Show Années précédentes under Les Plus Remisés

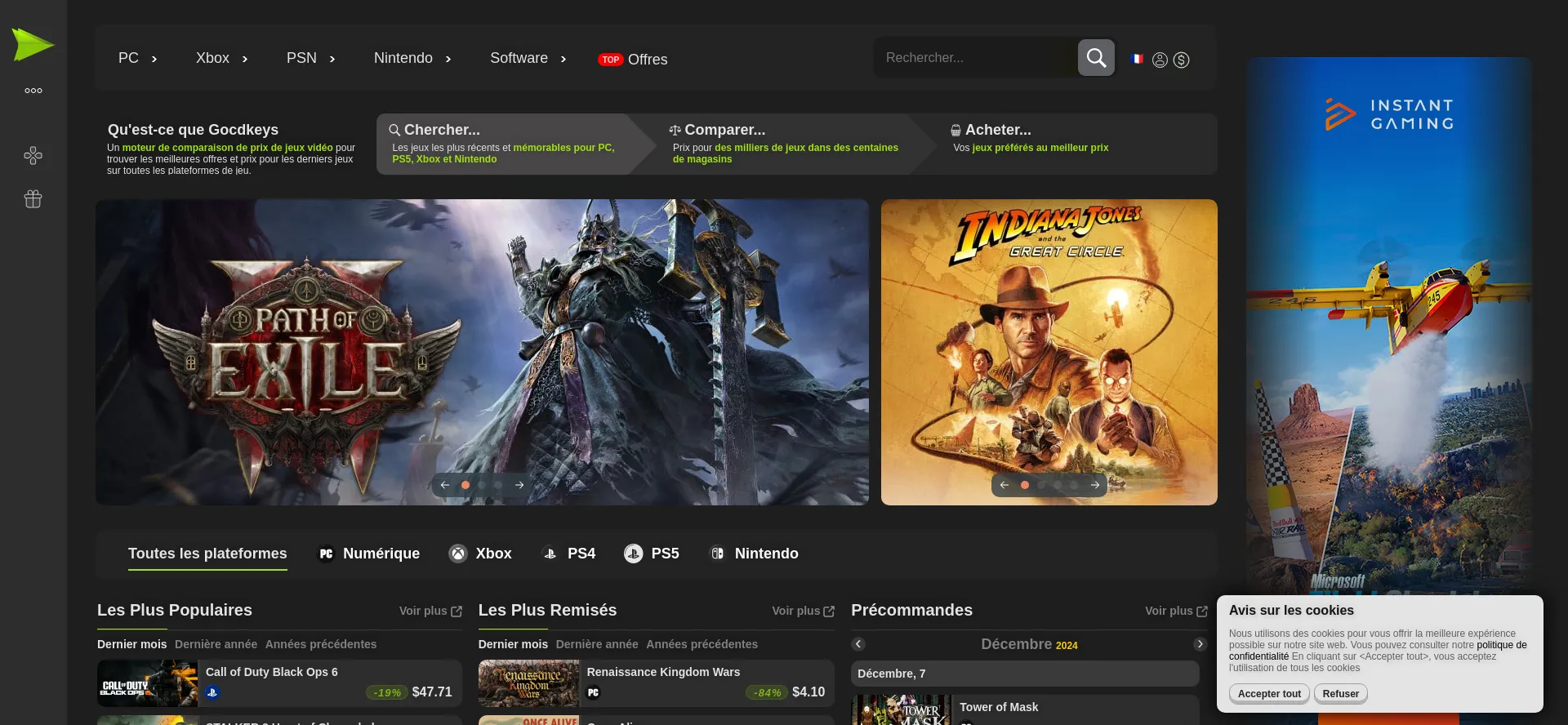[x=702, y=644]
